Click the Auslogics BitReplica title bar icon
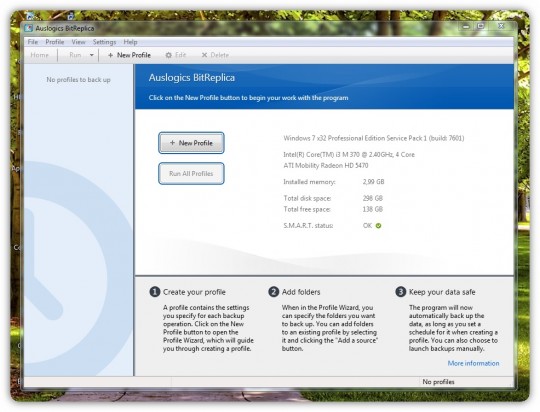The height and width of the screenshot is (412, 540). tap(29, 28)
